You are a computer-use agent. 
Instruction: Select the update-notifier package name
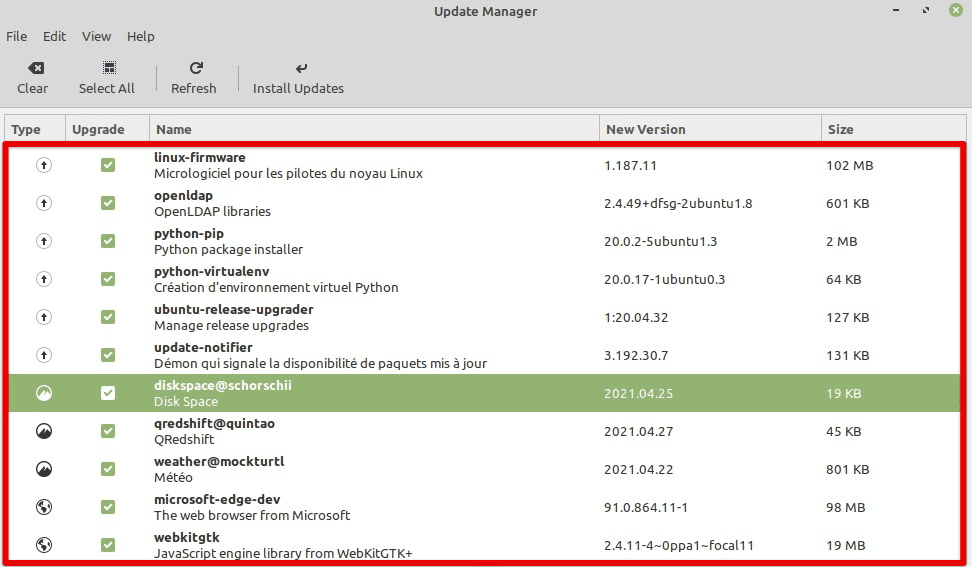click(x=203, y=348)
